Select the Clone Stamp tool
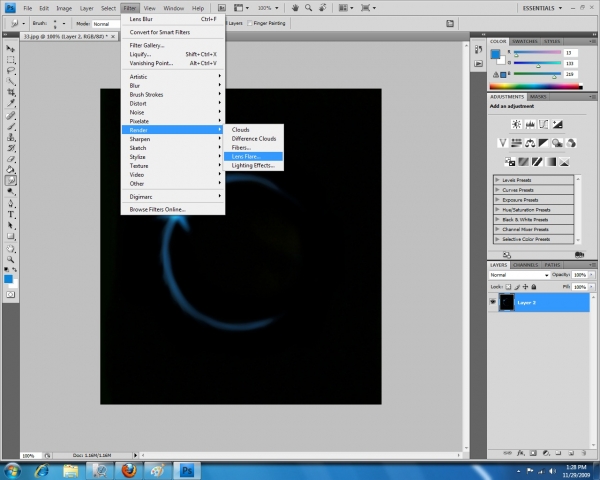 (x=11, y=137)
